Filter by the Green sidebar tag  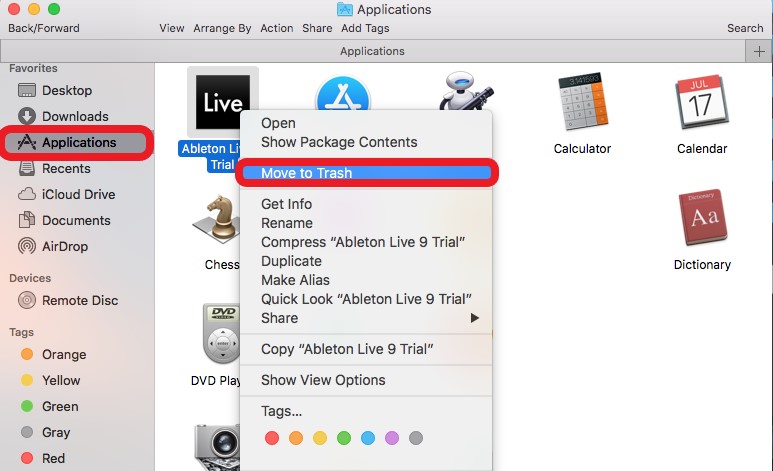tap(49, 406)
